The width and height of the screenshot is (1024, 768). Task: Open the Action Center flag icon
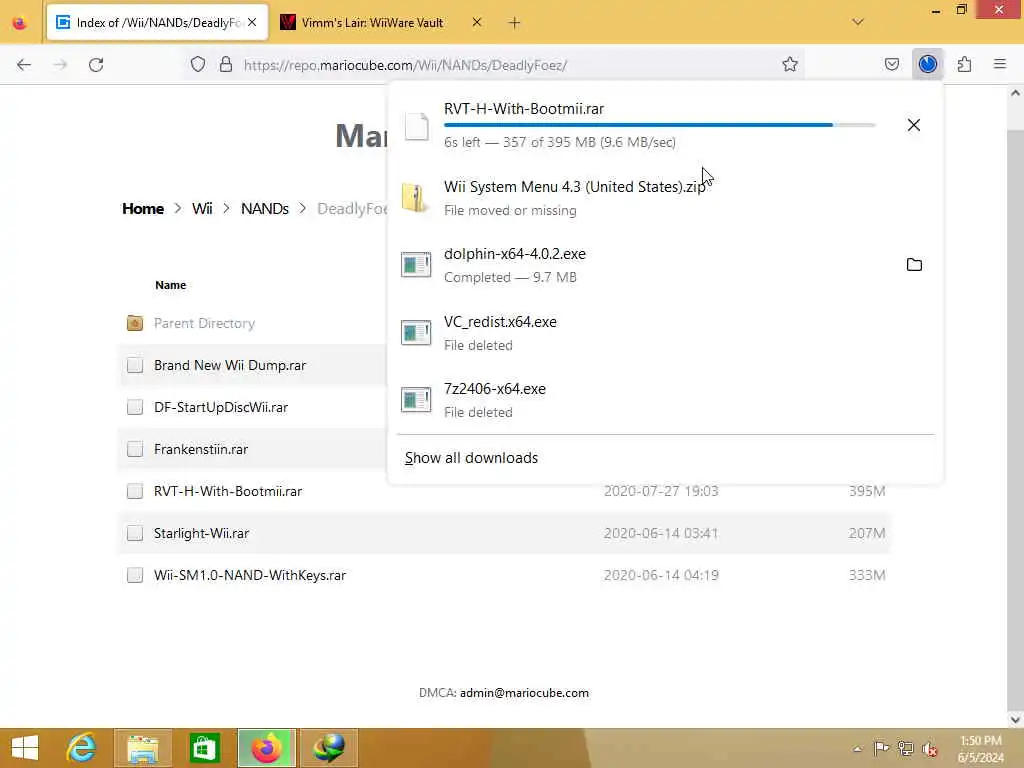(881, 748)
